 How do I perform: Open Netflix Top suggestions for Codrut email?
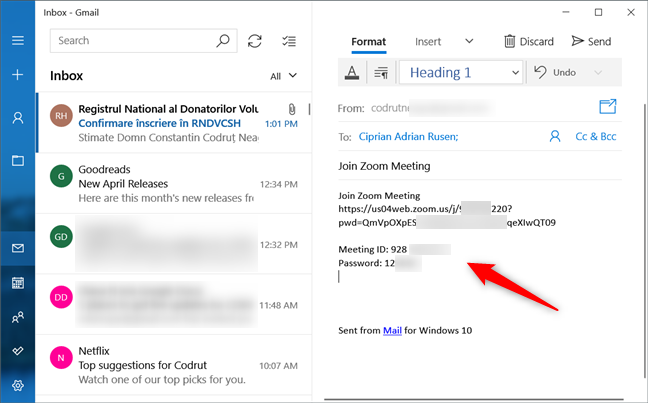point(174,365)
